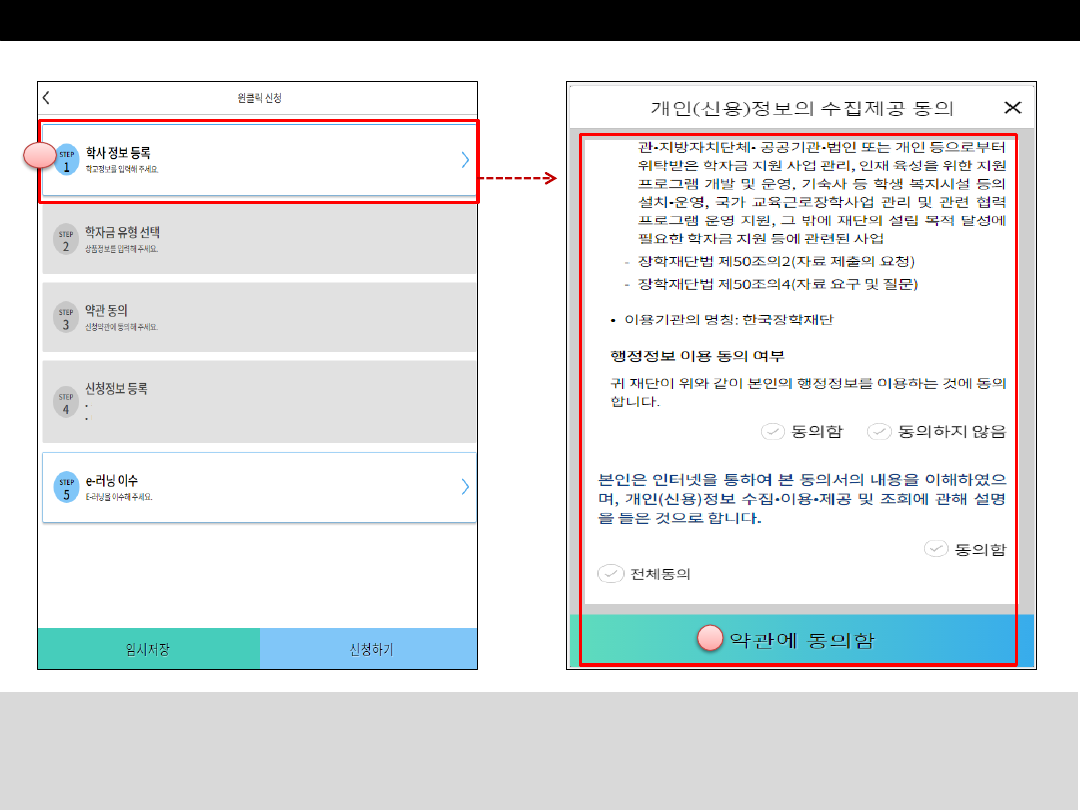Screen dimensions: 1080x810
Task: Check 동의함 for 행정정보 이용 동의
Action: coord(773,432)
